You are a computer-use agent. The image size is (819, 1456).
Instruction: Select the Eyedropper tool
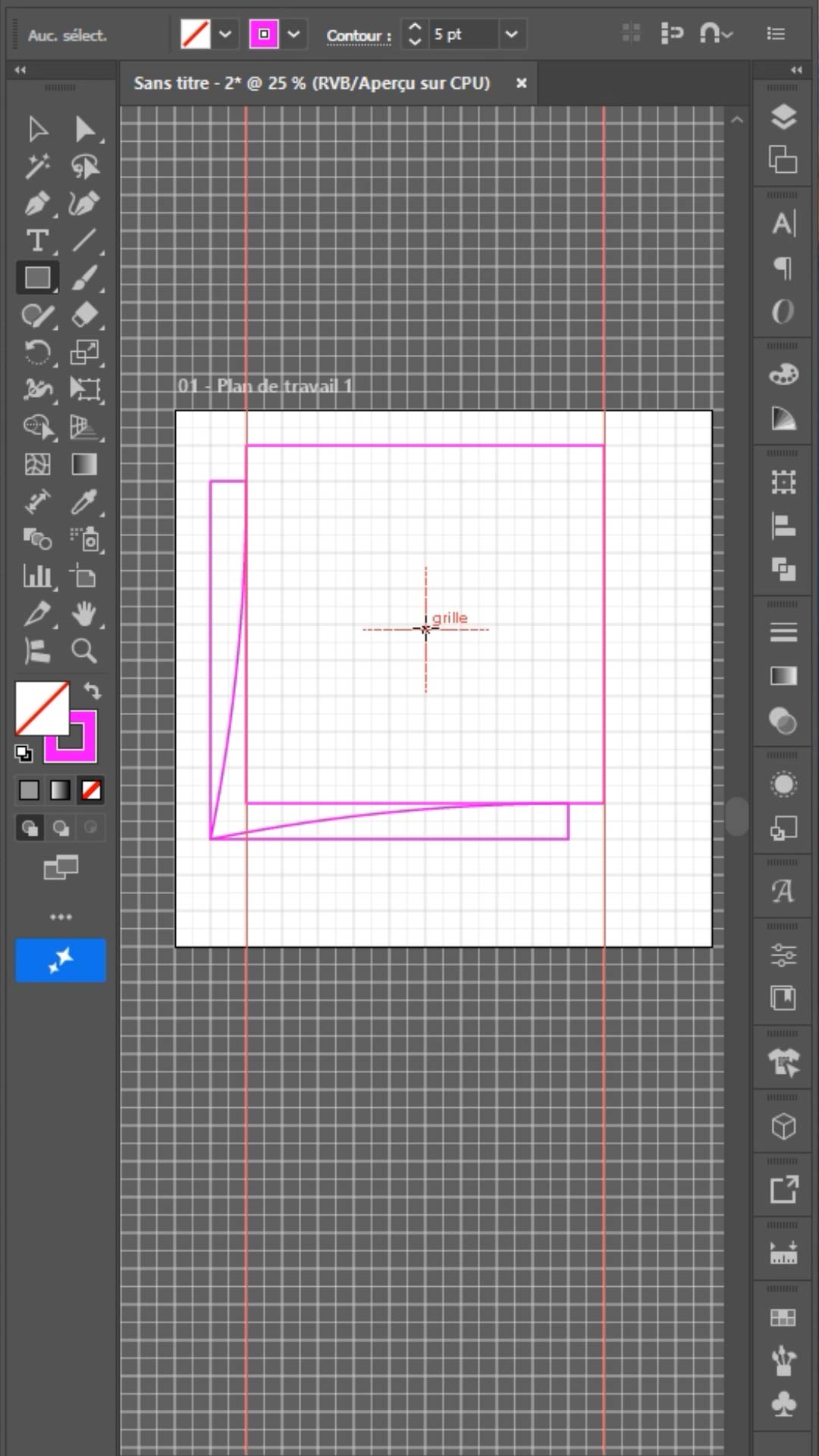pos(85,501)
